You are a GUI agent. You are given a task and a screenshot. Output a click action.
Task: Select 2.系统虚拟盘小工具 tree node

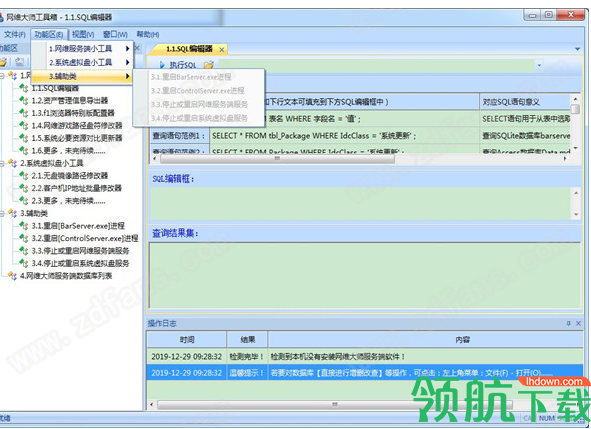(51, 163)
